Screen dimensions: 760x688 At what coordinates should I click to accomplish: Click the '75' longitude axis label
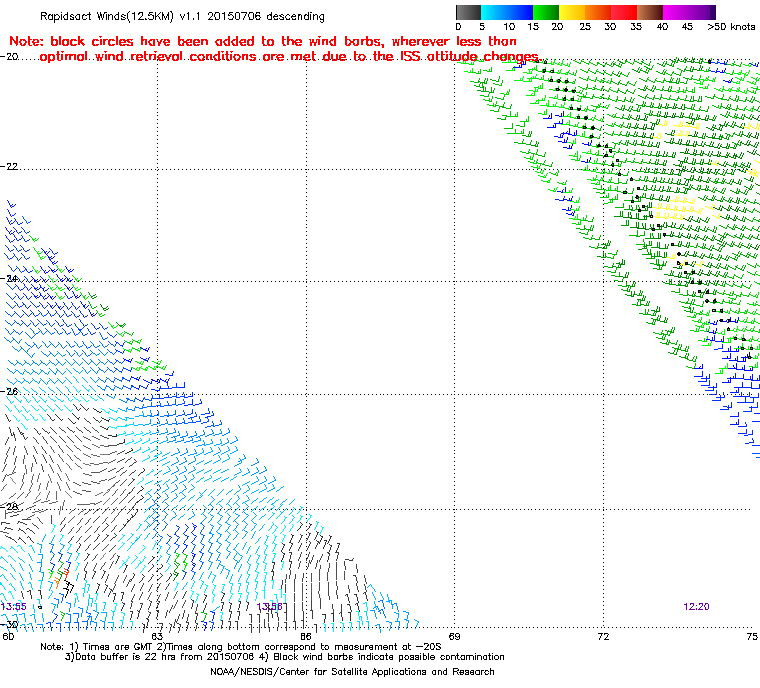click(x=752, y=637)
